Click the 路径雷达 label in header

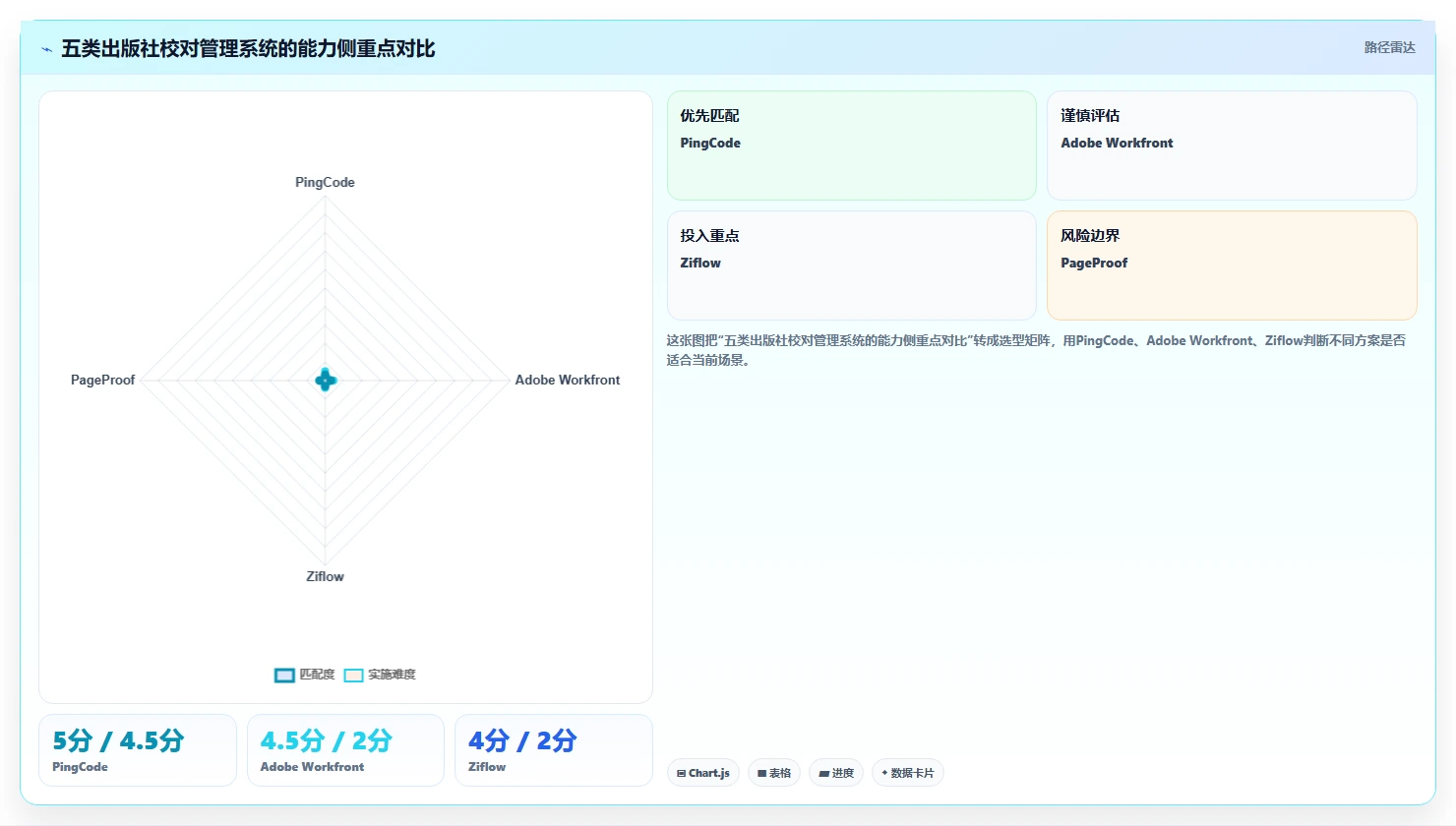[x=1389, y=47]
